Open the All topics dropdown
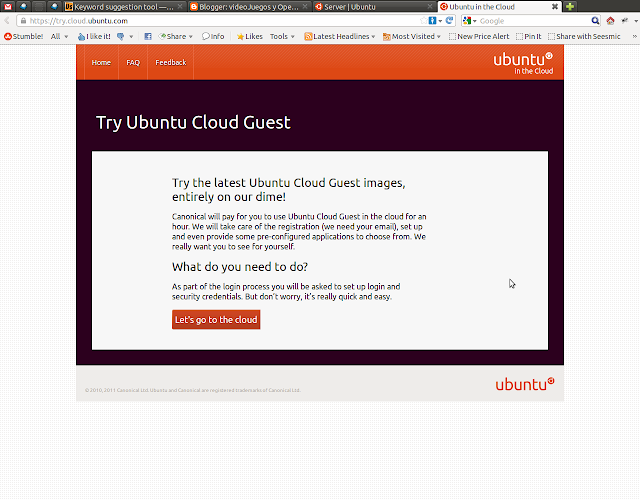Image resolution: width=640 pixels, height=500 pixels. click(60, 36)
